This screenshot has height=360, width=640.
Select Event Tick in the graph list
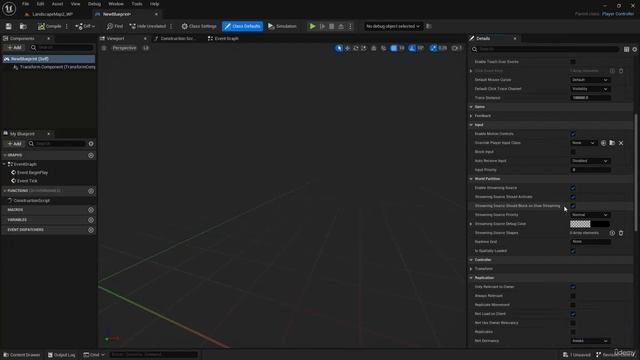click(x=24, y=181)
